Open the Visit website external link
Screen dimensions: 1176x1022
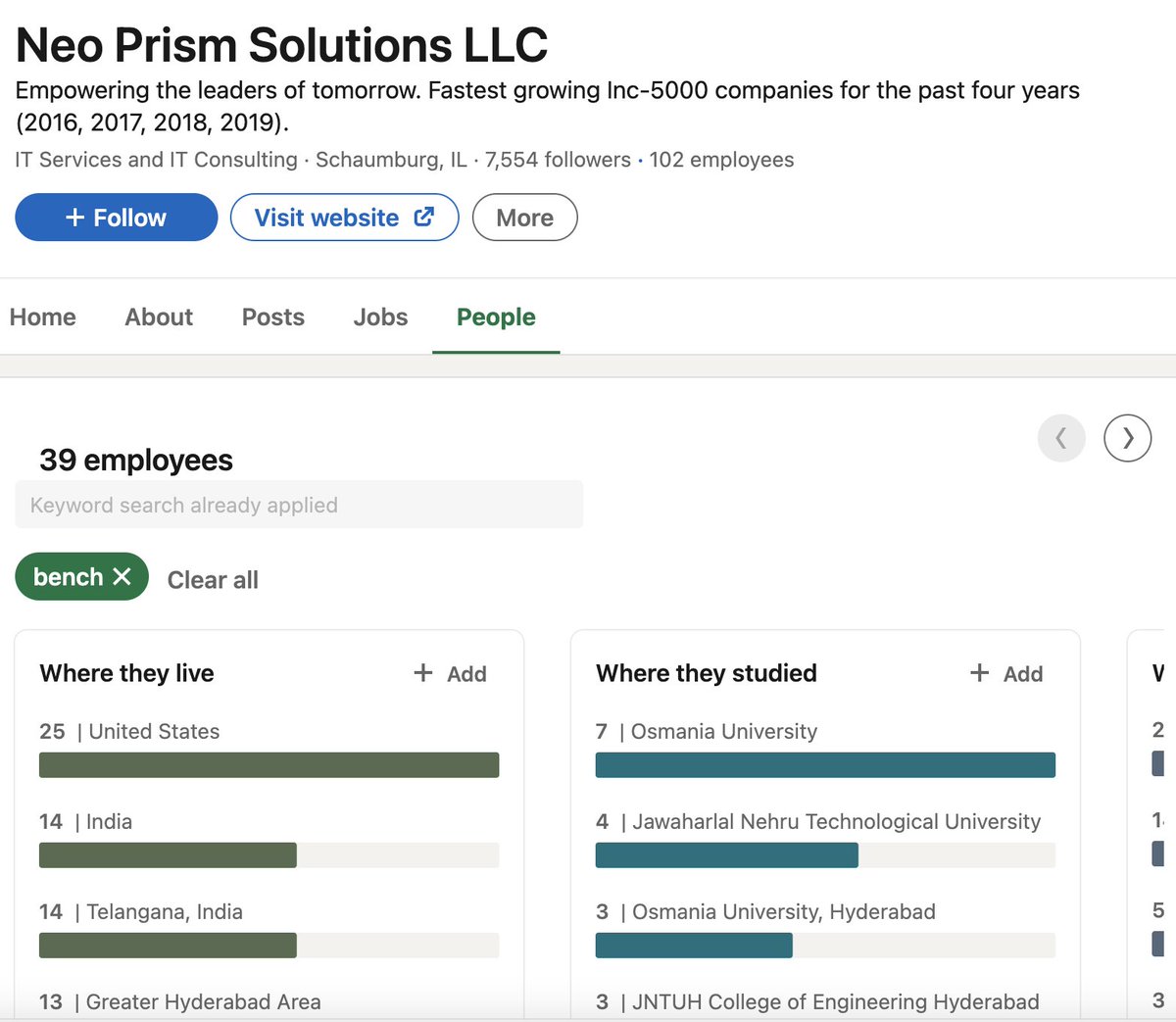[x=344, y=218]
